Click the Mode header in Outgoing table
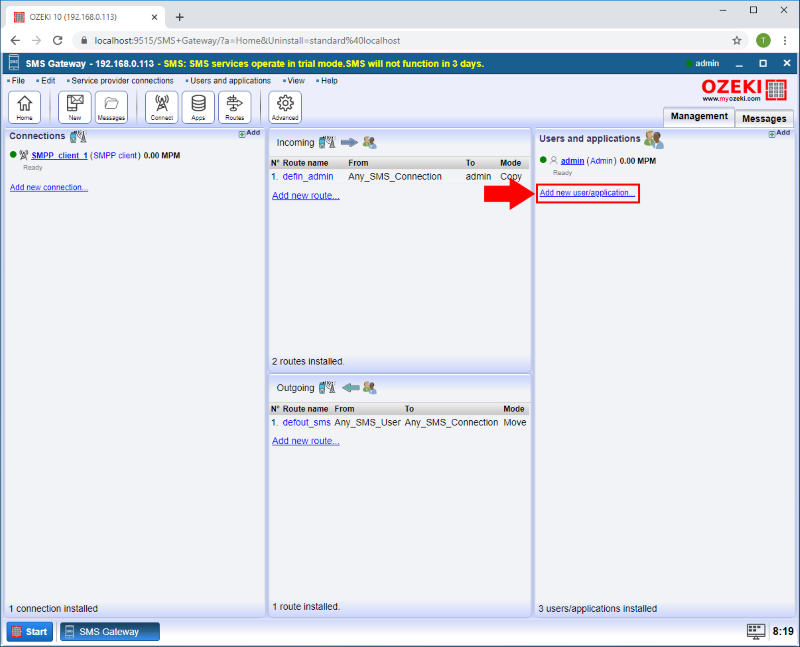The height and width of the screenshot is (647, 800). pyautogui.click(x=514, y=409)
